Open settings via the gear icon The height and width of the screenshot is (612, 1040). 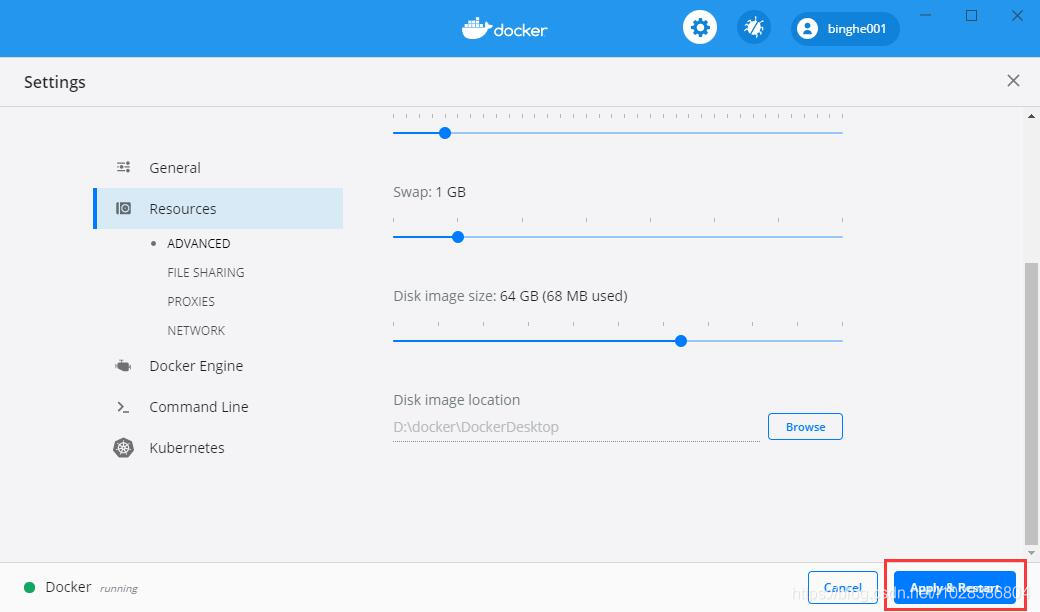point(700,28)
